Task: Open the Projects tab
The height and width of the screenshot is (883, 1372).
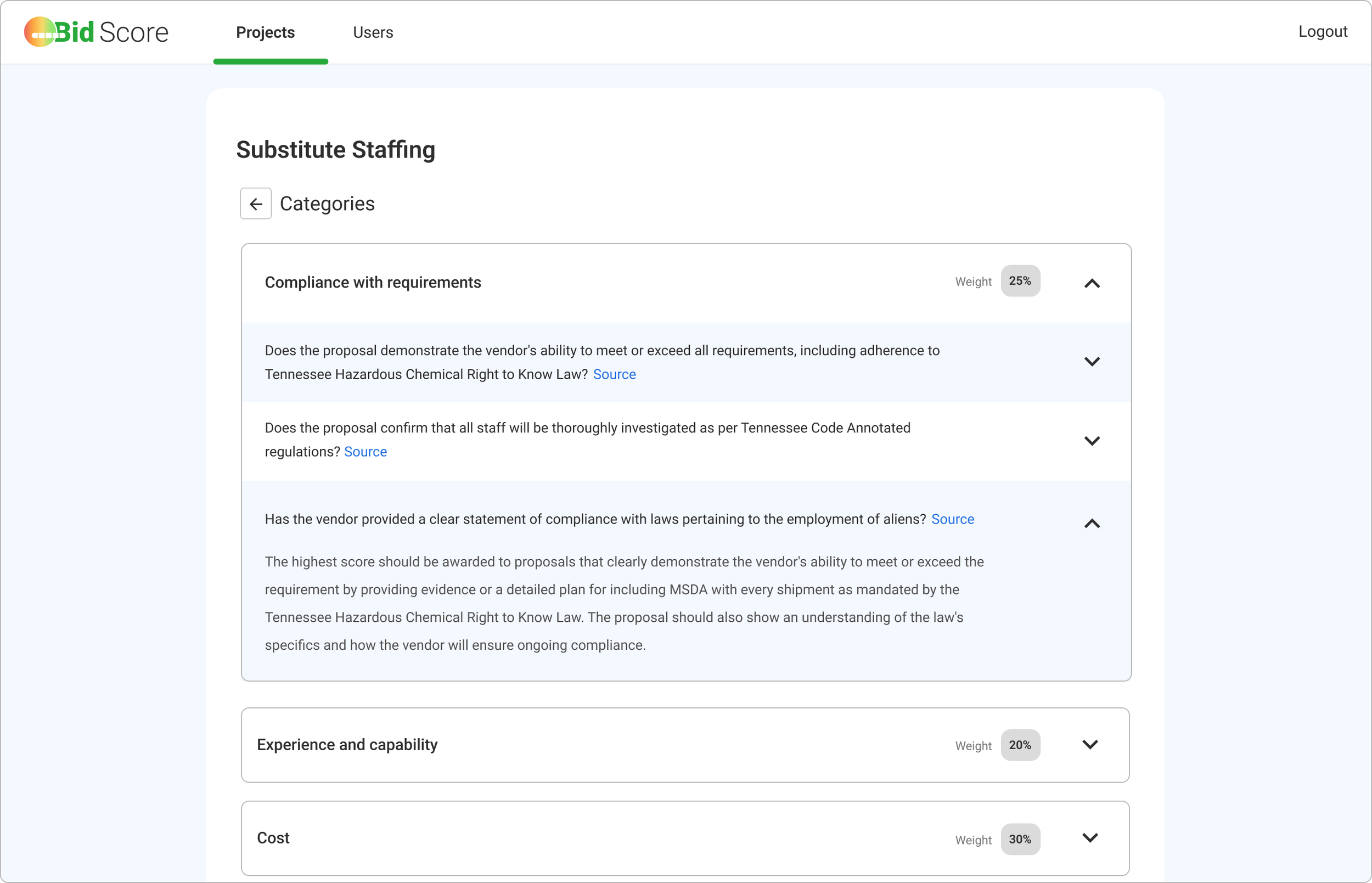Action: [x=266, y=33]
